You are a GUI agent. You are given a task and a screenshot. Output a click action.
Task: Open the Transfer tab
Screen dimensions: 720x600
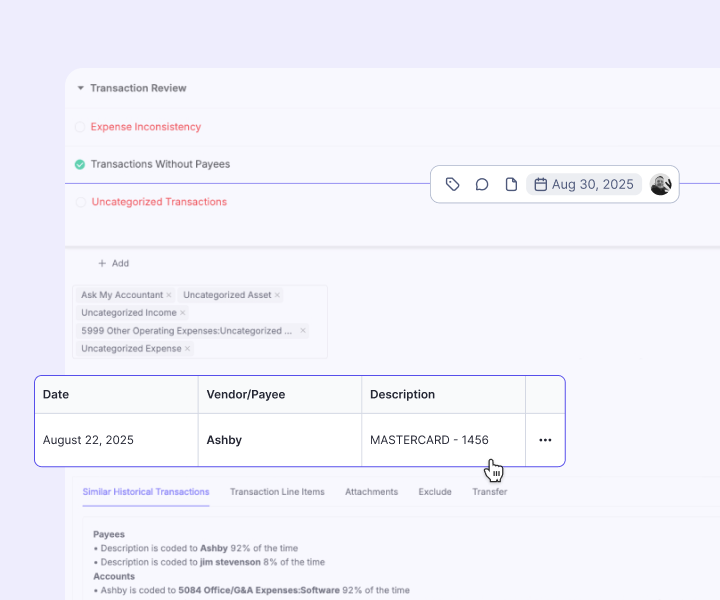(489, 492)
